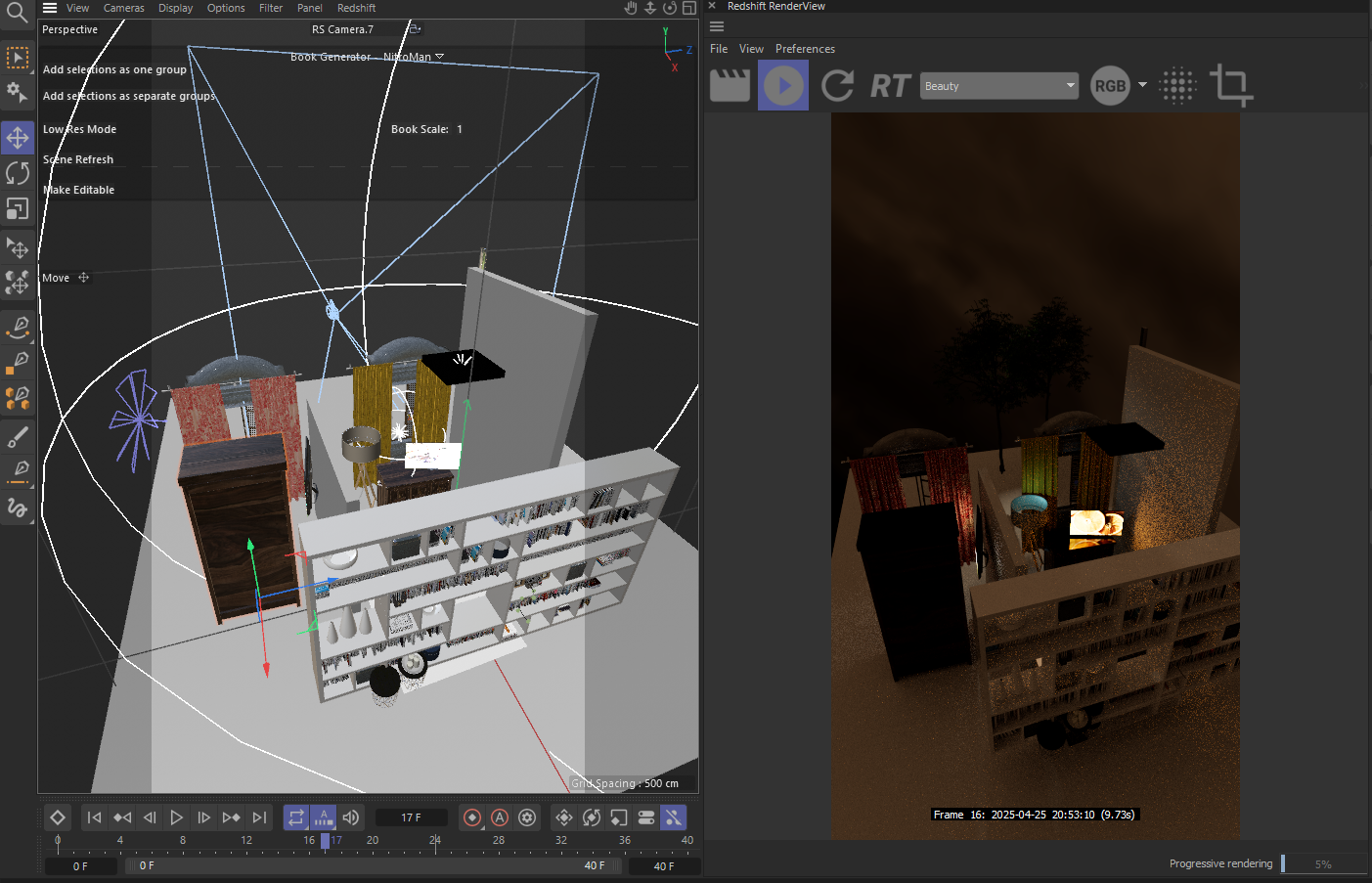Open RenderView Preferences menu
Image resolution: width=1372 pixels, height=883 pixels.
point(806,49)
